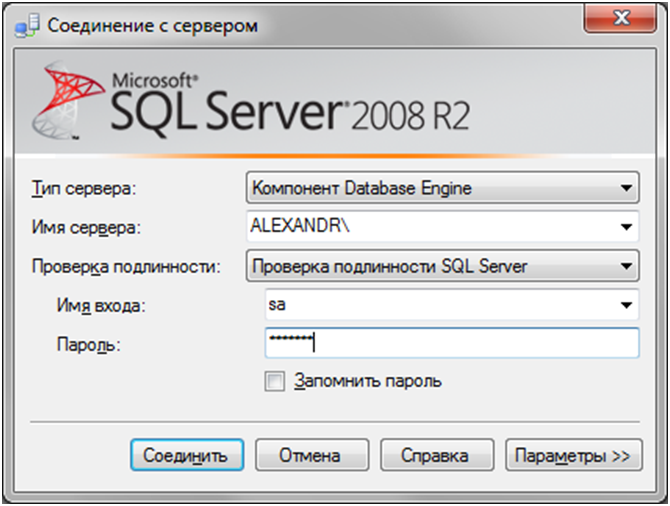Expand the Имя входа dropdown arrow
670x506 pixels.
click(626, 305)
